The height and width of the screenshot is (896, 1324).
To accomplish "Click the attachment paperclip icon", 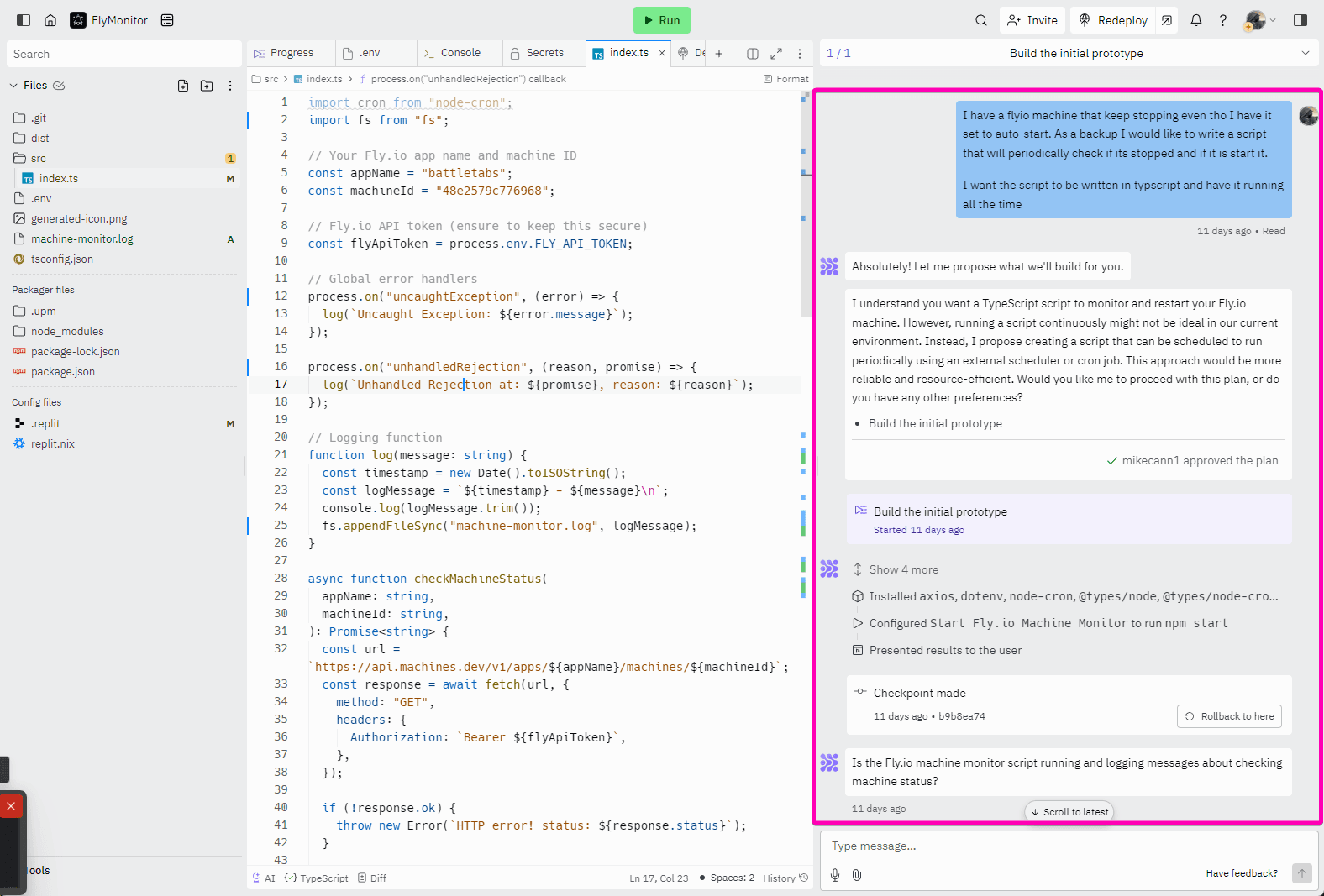I will tap(857, 875).
